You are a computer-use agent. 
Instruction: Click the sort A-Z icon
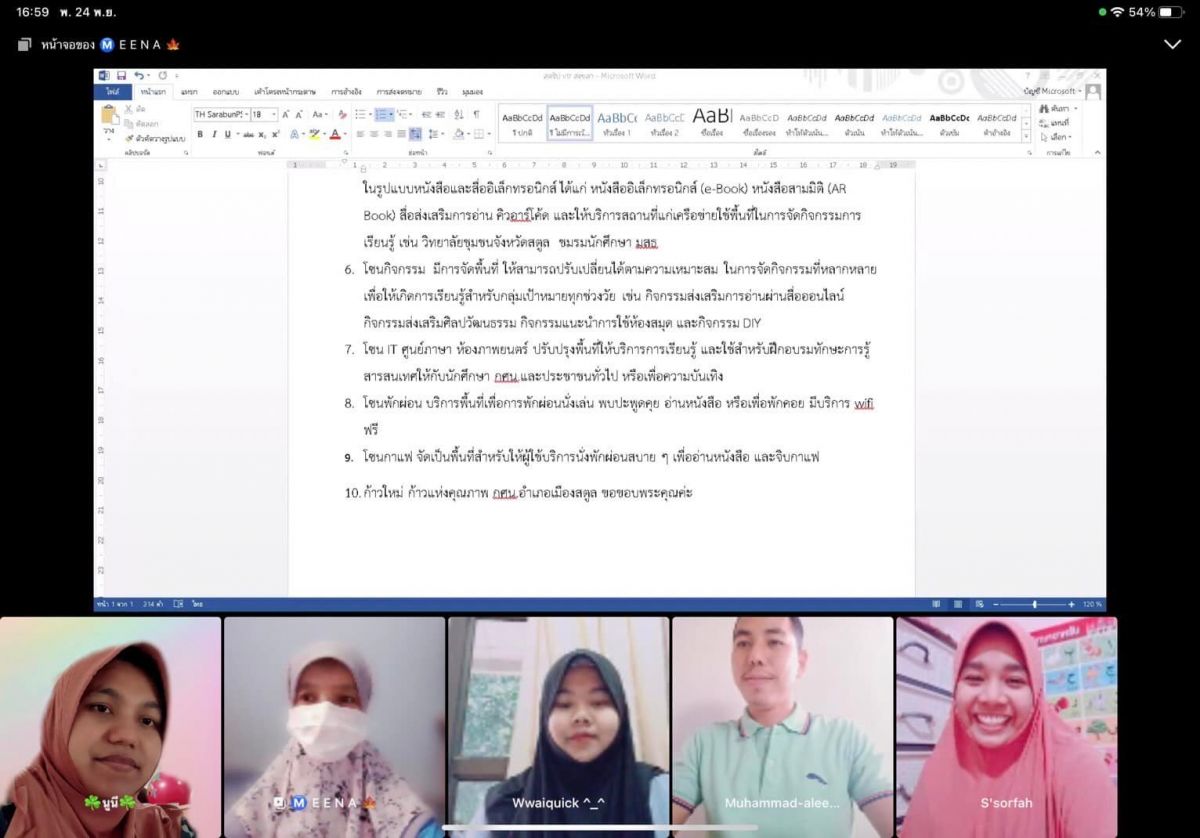tap(458, 115)
